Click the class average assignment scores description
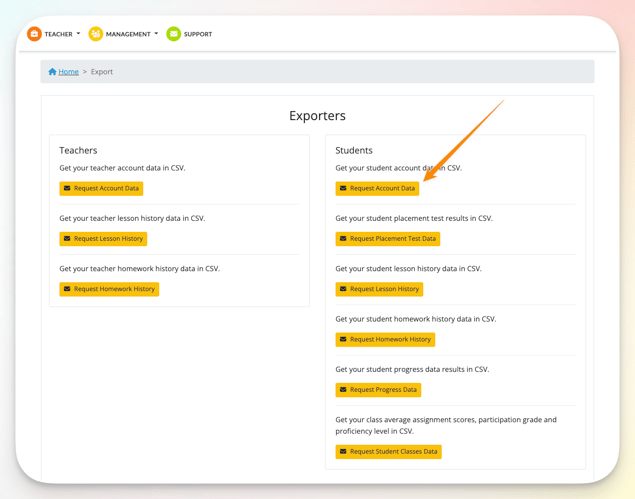Image resolution: width=635 pixels, height=499 pixels. [446, 425]
